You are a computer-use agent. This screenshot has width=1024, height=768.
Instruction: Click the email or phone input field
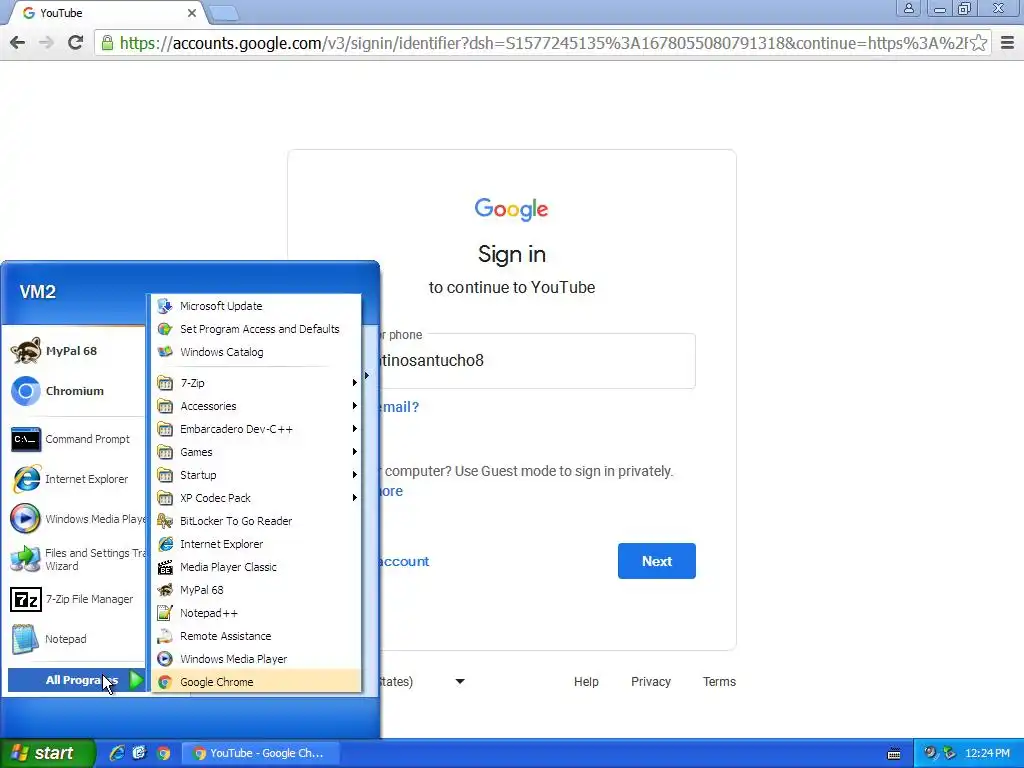[537, 361]
